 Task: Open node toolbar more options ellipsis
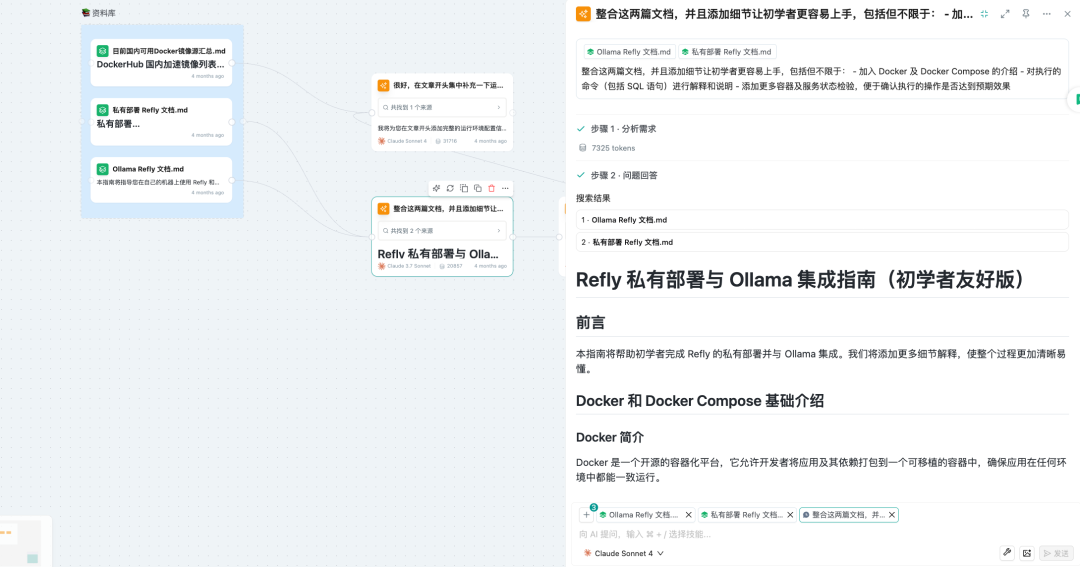click(505, 188)
